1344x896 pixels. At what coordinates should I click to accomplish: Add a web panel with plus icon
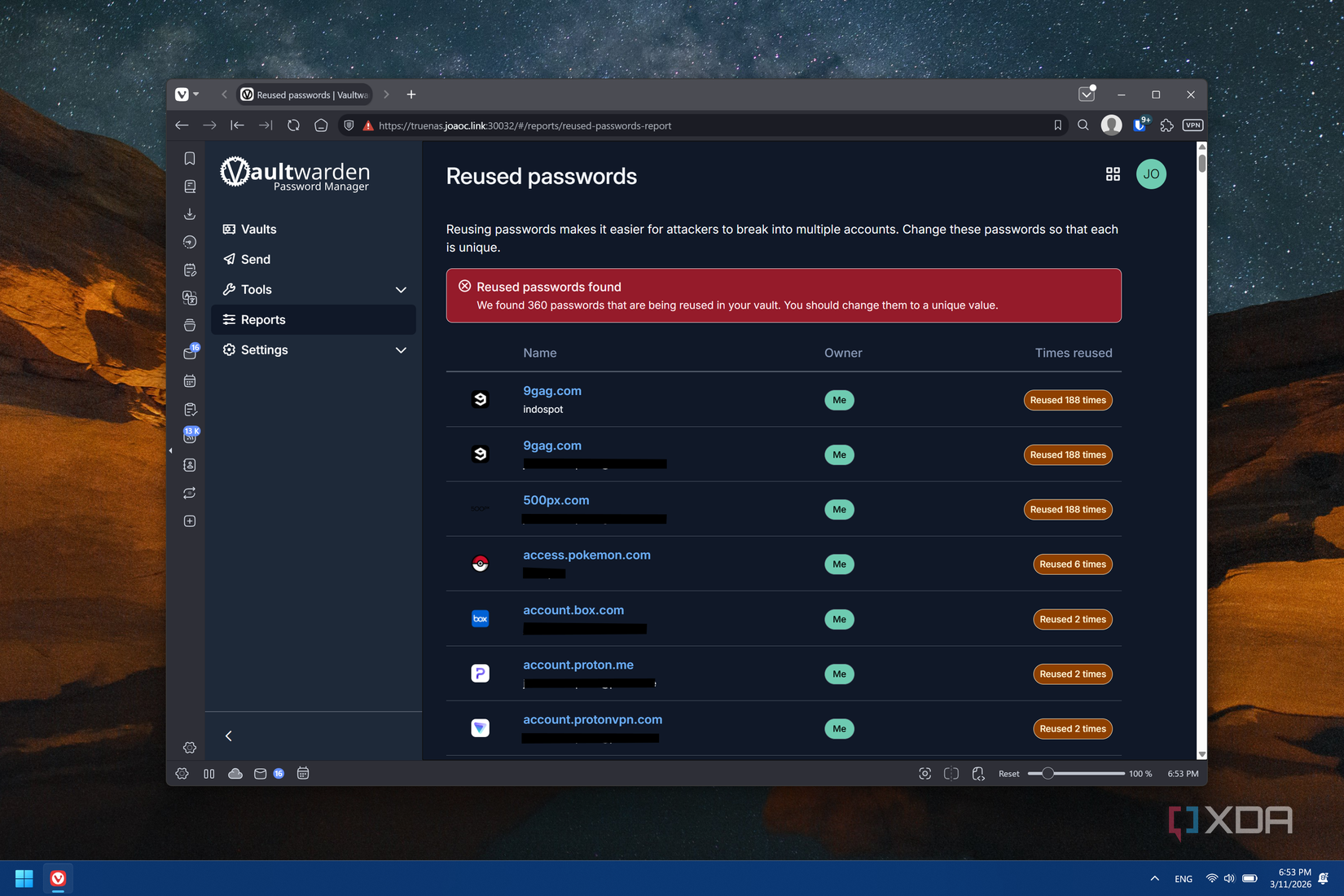[x=190, y=521]
